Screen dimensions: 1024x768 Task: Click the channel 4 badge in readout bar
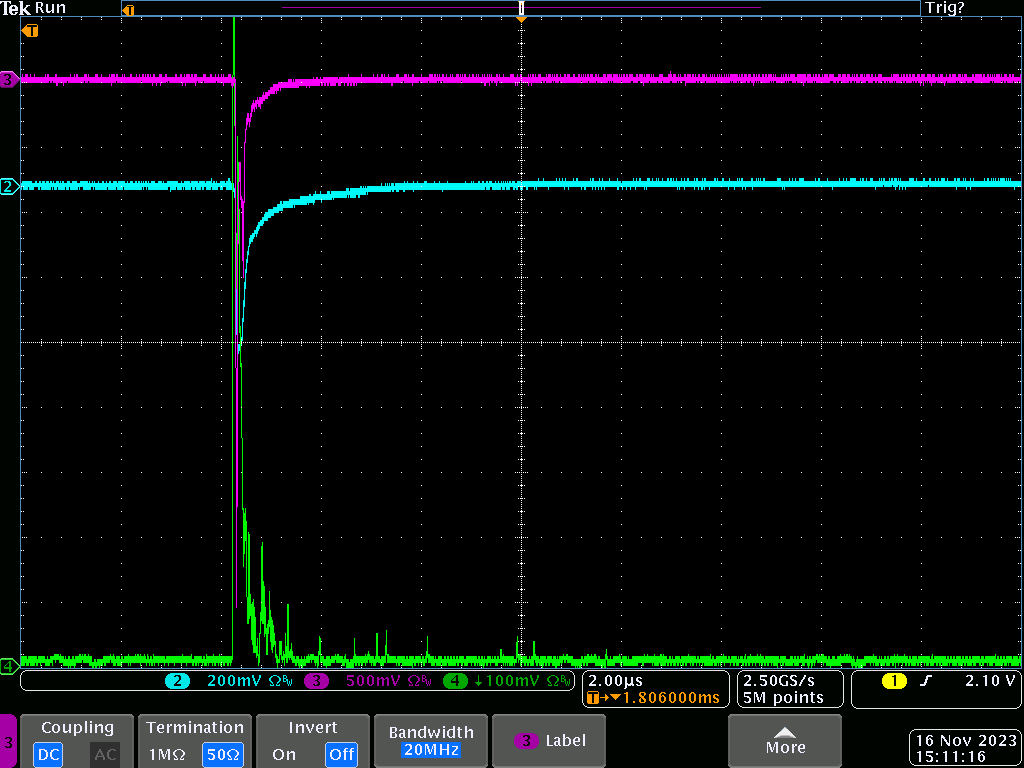coord(455,681)
